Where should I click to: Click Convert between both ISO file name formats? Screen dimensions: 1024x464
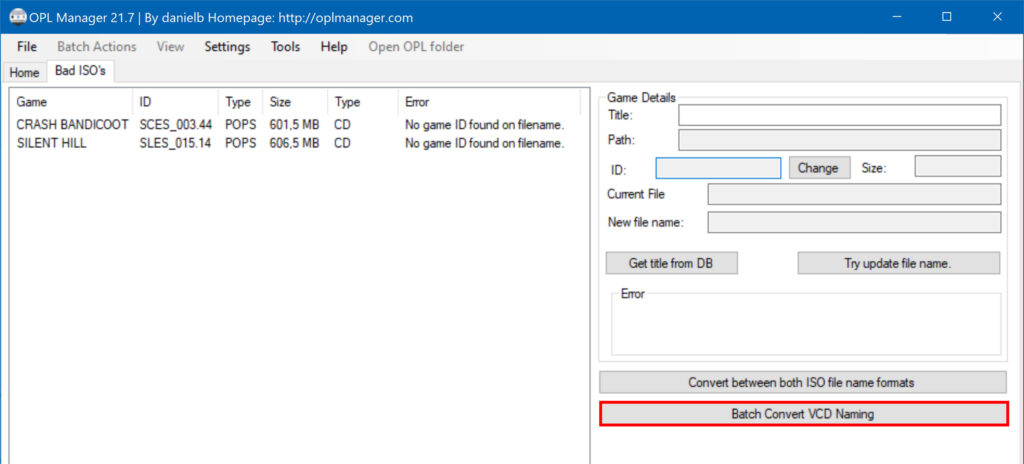802,382
